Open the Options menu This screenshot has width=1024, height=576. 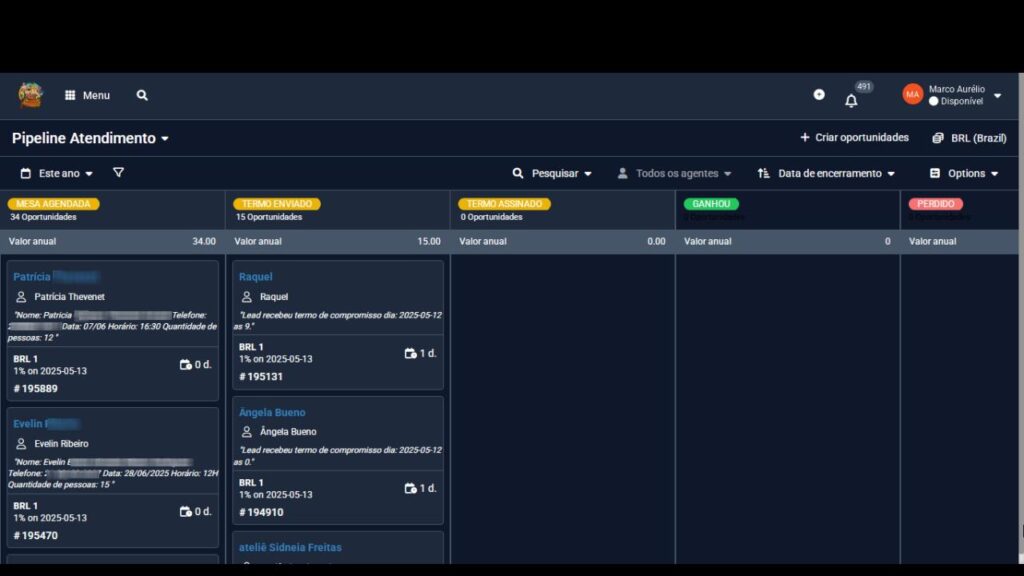964,173
